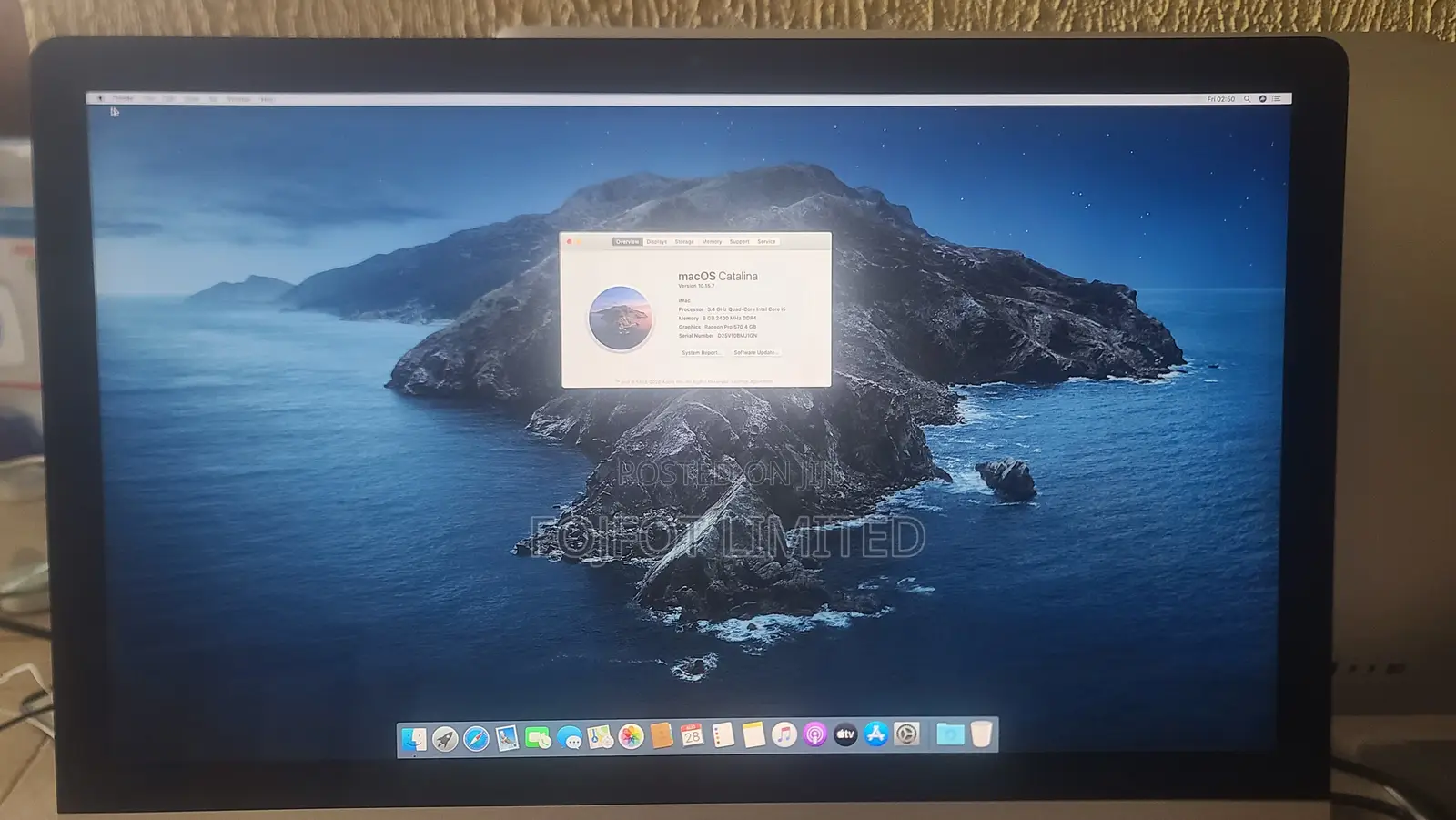Switch to the Support tab
Screen dimensions: 1456x820
(x=740, y=242)
